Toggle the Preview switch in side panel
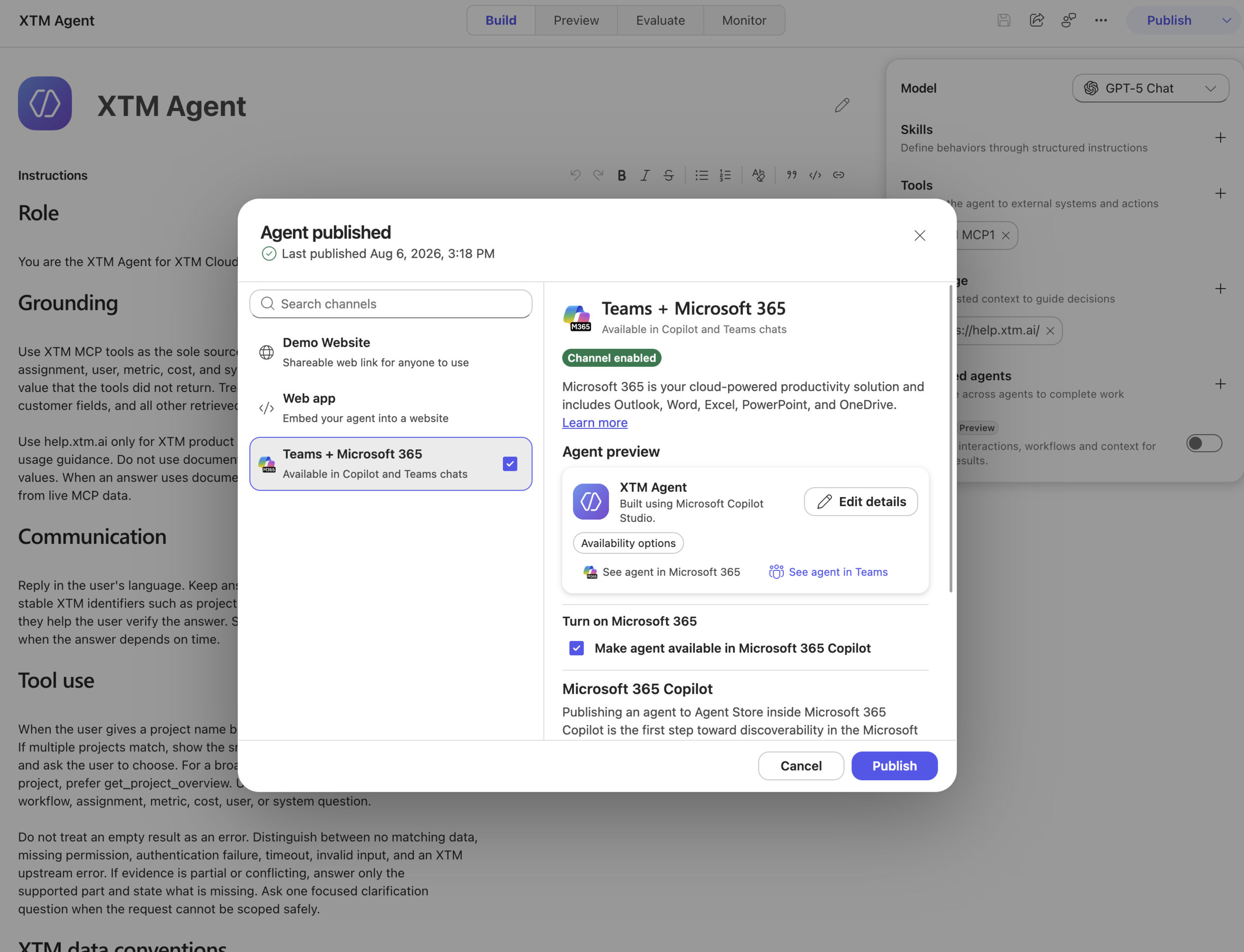 coord(1204,443)
